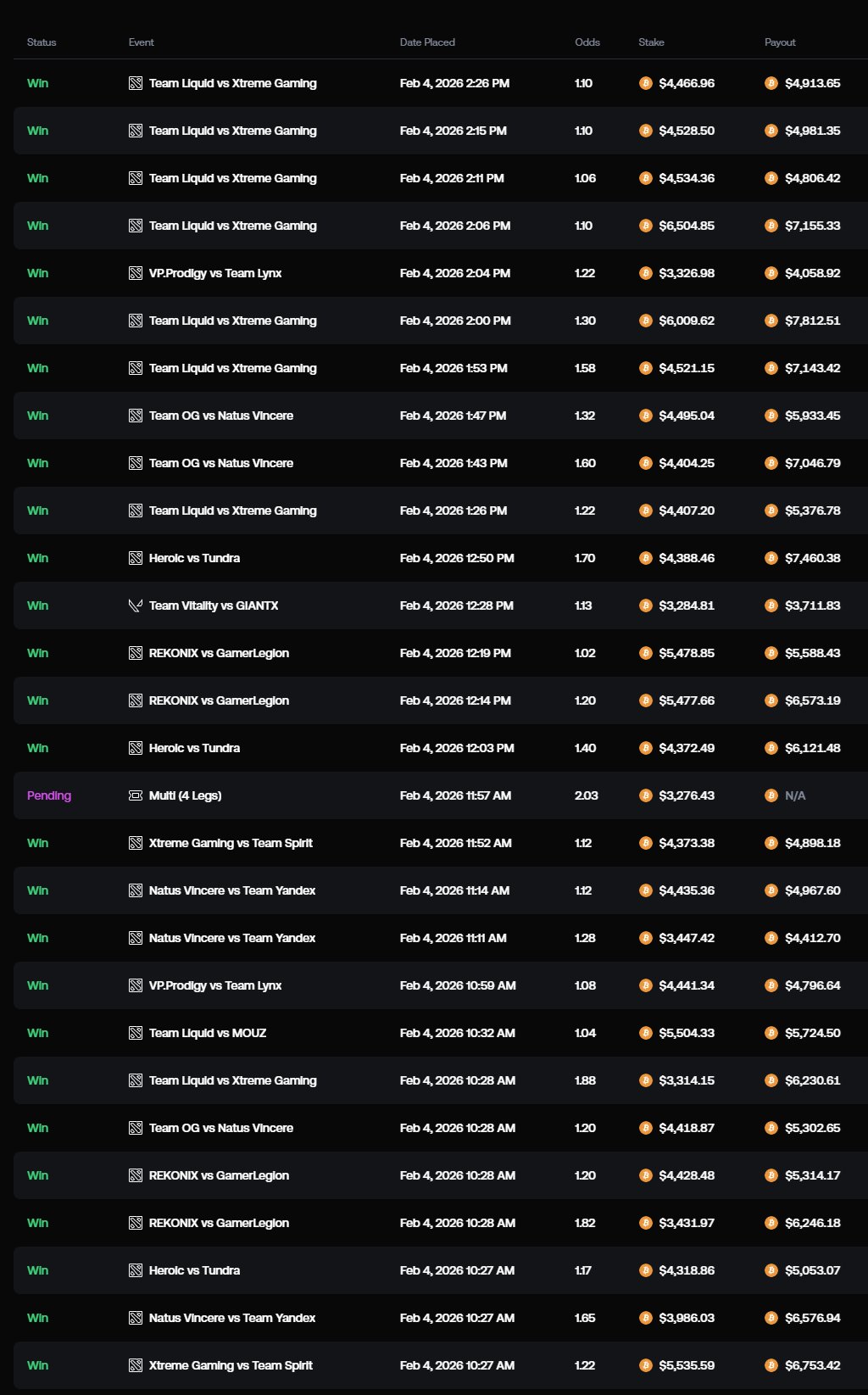The height and width of the screenshot is (1395, 868).
Task: Click the Valorant icon beside Team Vitality vs GIANTX
Action: click(x=135, y=605)
